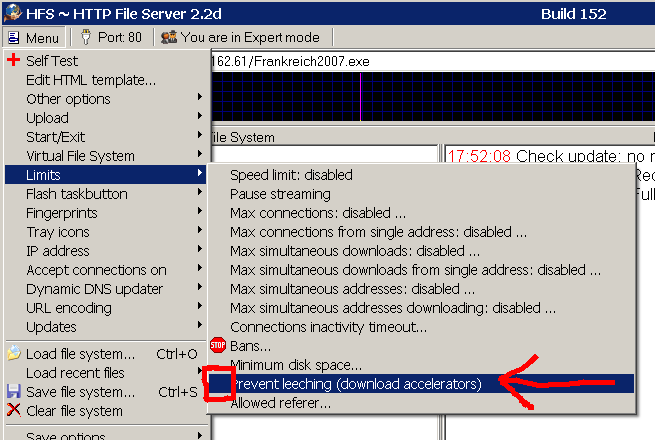Viewport: 655px width, 440px height.
Task: Expand the Virtual File System submenu arrow
Action: [200, 154]
